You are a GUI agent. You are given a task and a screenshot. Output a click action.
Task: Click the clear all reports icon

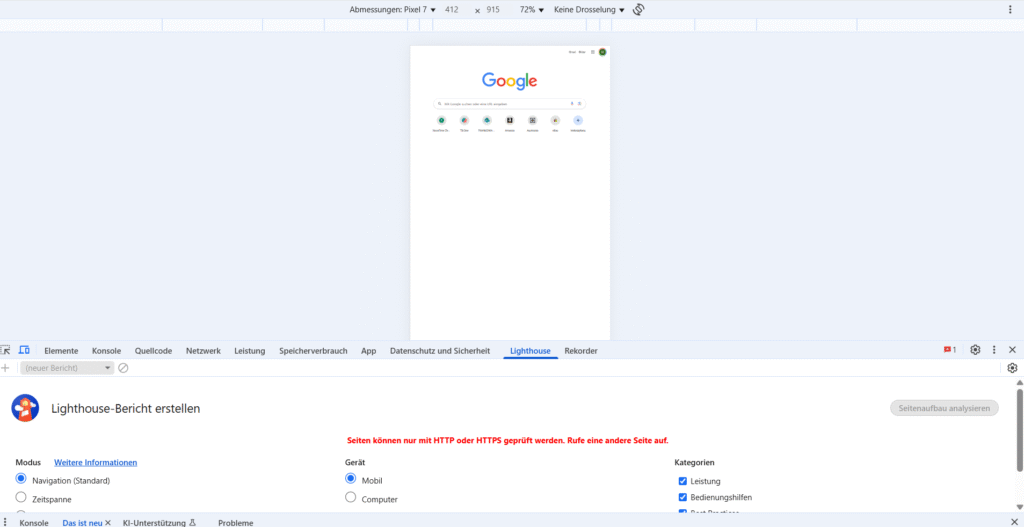click(x=123, y=368)
